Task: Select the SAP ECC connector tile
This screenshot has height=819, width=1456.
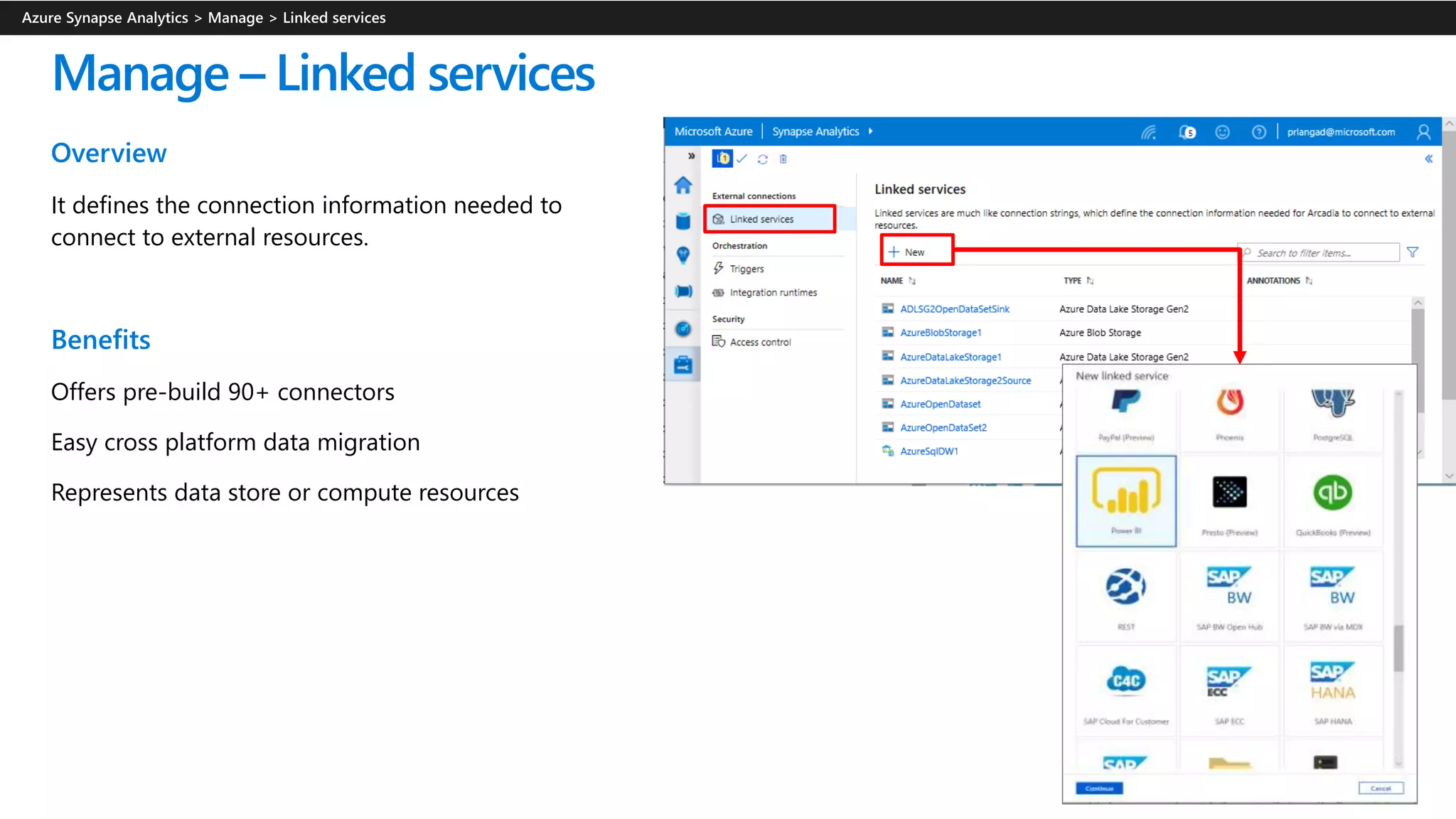Action: 1229,690
